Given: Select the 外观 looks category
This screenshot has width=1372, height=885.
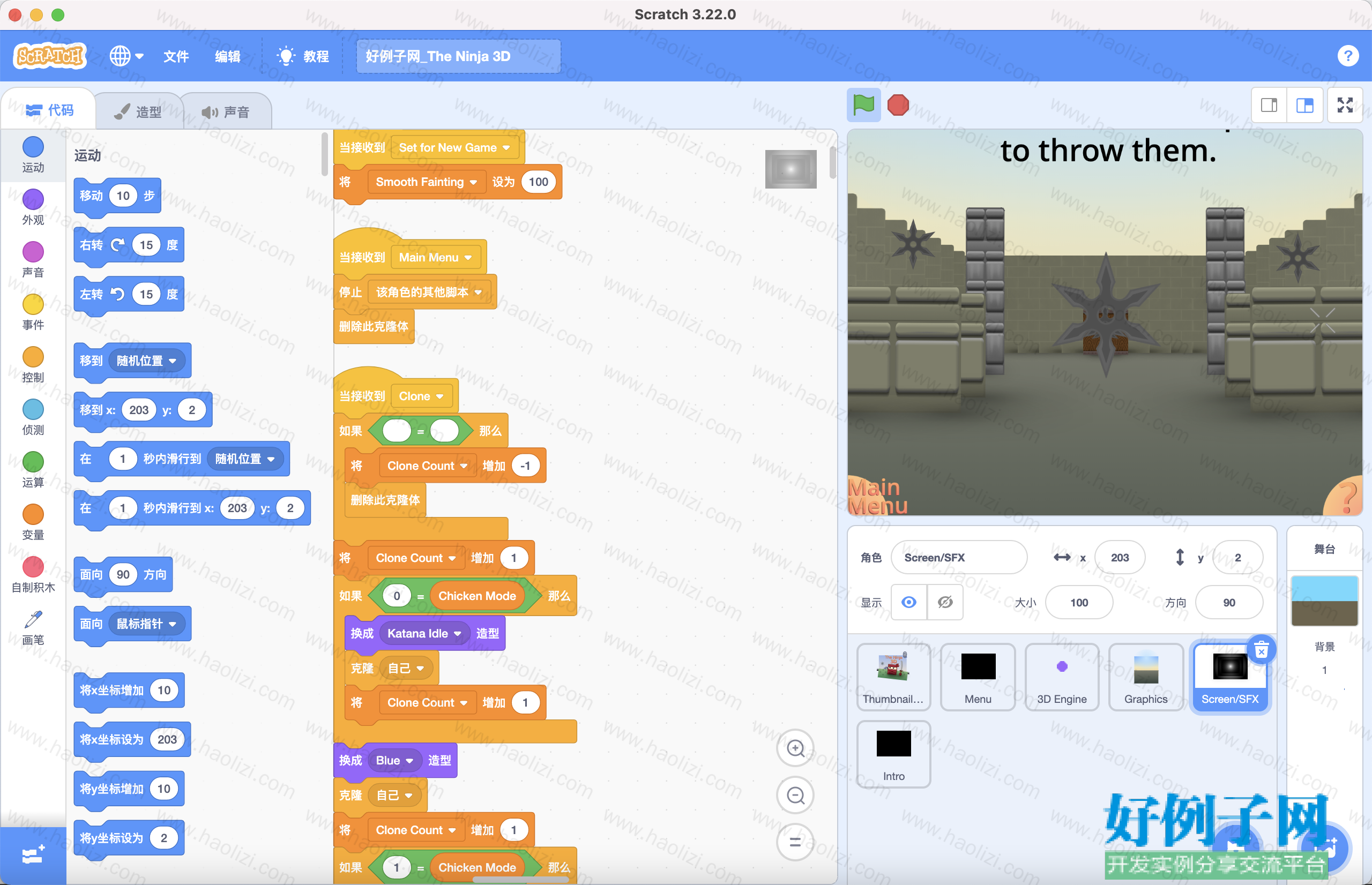Looking at the screenshot, I should (33, 207).
